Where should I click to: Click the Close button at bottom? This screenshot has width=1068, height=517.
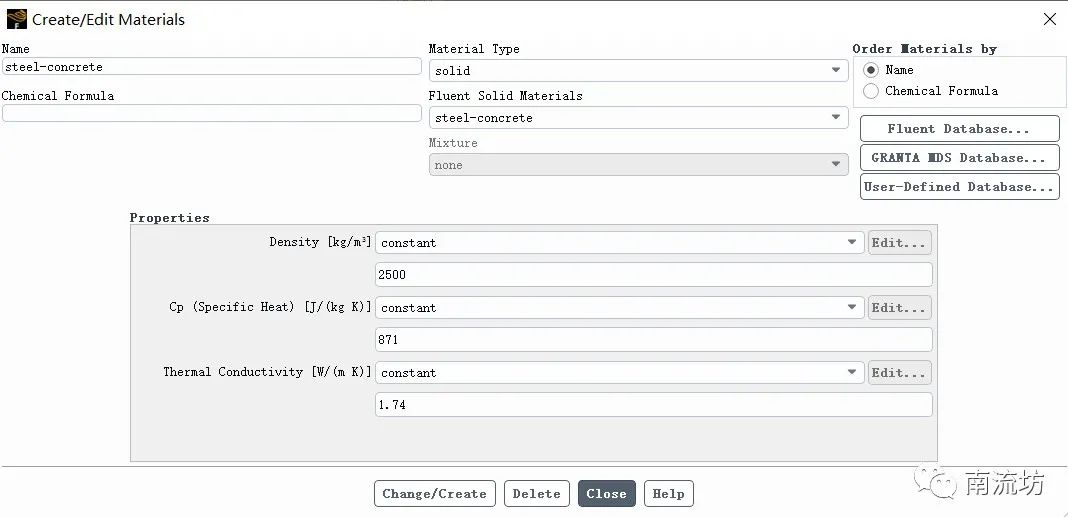coord(606,494)
